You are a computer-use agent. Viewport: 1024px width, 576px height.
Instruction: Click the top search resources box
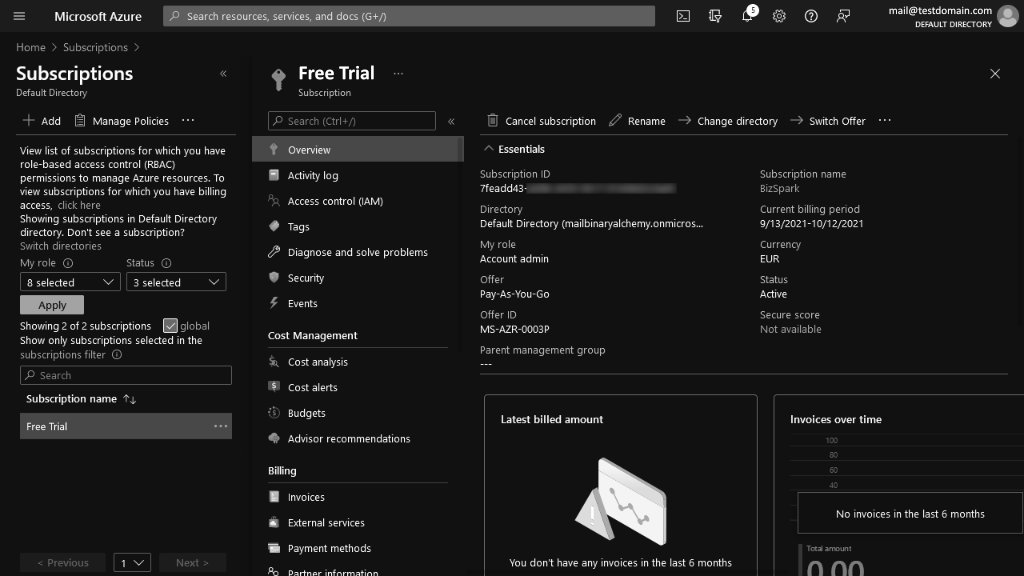(x=409, y=16)
